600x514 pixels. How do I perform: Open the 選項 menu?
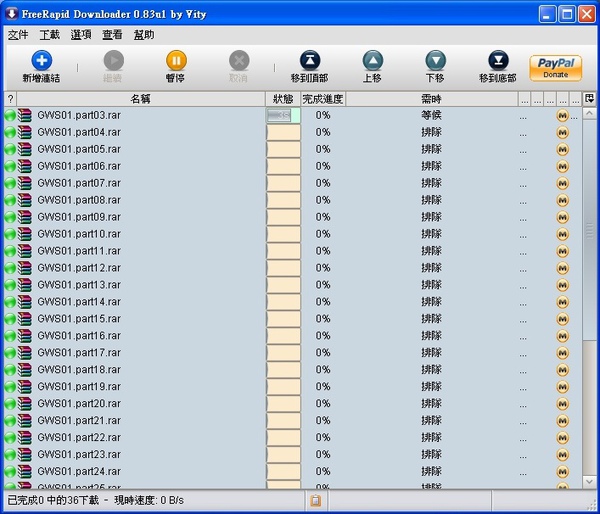[81, 35]
